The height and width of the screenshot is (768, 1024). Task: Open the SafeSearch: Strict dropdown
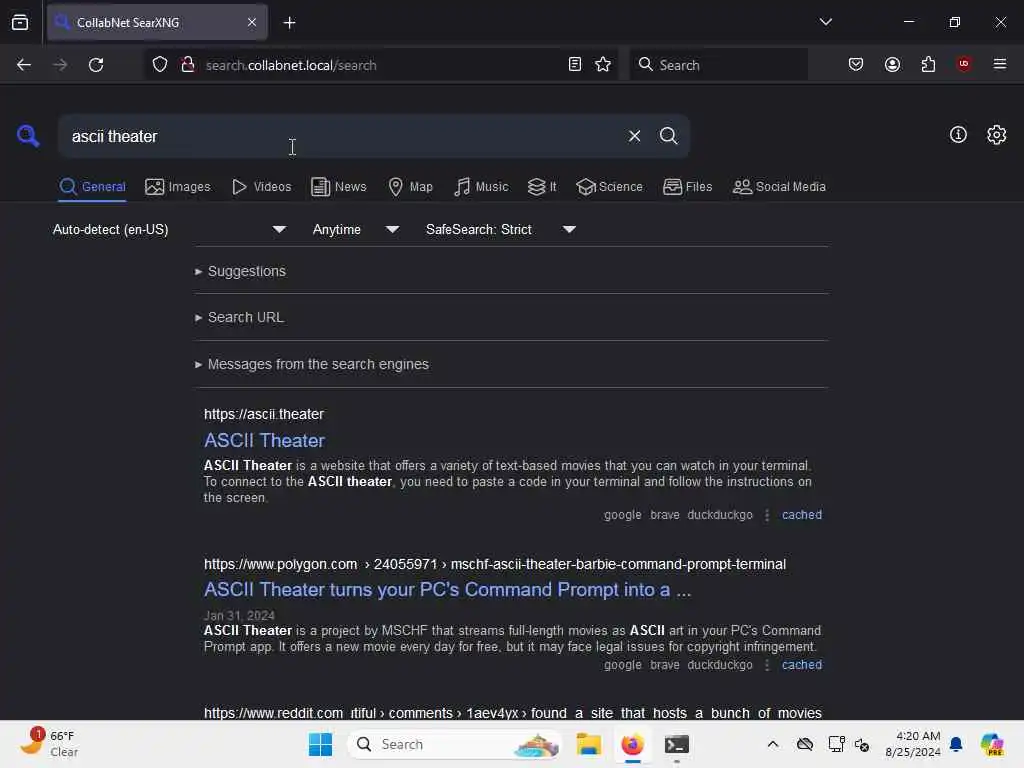coord(501,229)
